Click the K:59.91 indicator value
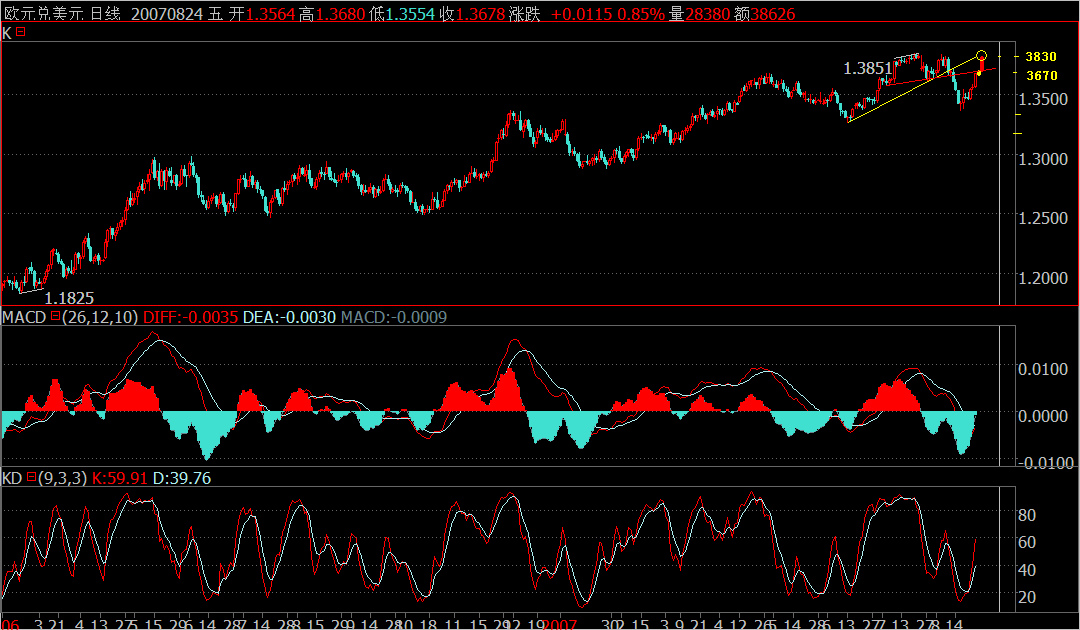The width and height of the screenshot is (1080, 630). [x=120, y=478]
